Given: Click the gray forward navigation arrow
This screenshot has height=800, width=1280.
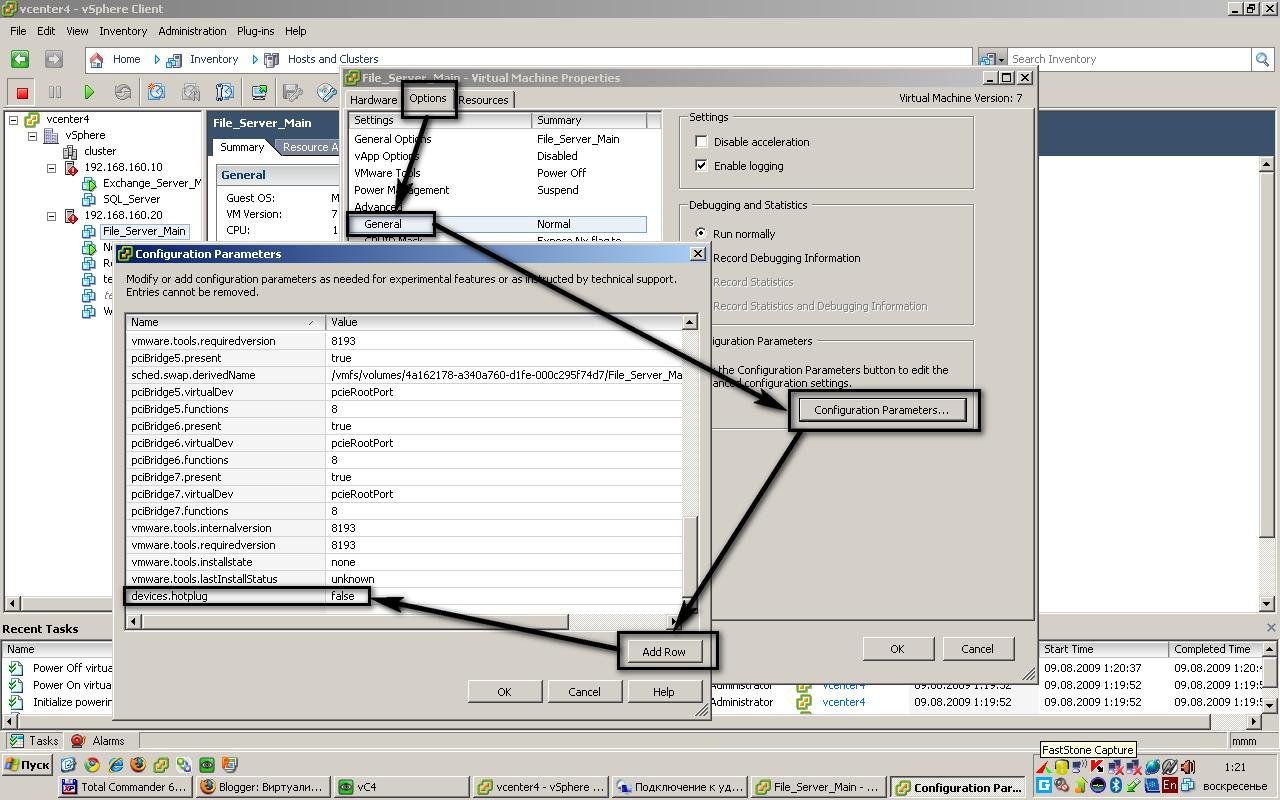Looking at the screenshot, I should pos(54,60).
